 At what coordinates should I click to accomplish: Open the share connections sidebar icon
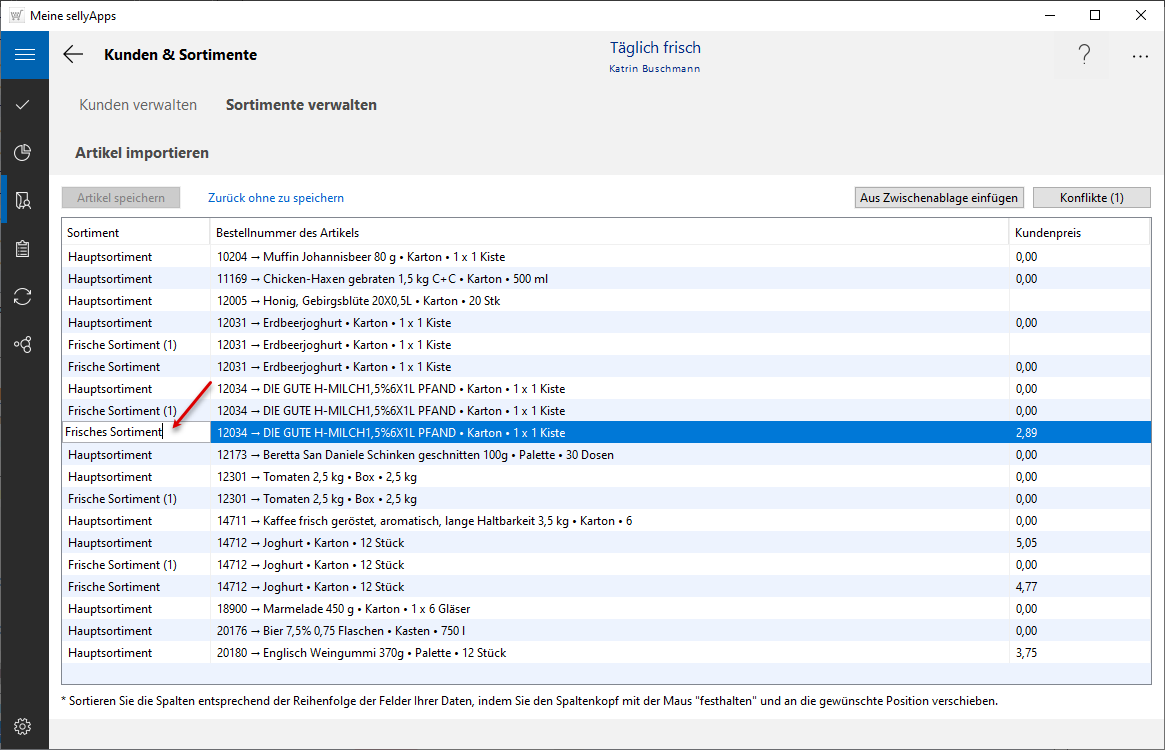coord(24,344)
